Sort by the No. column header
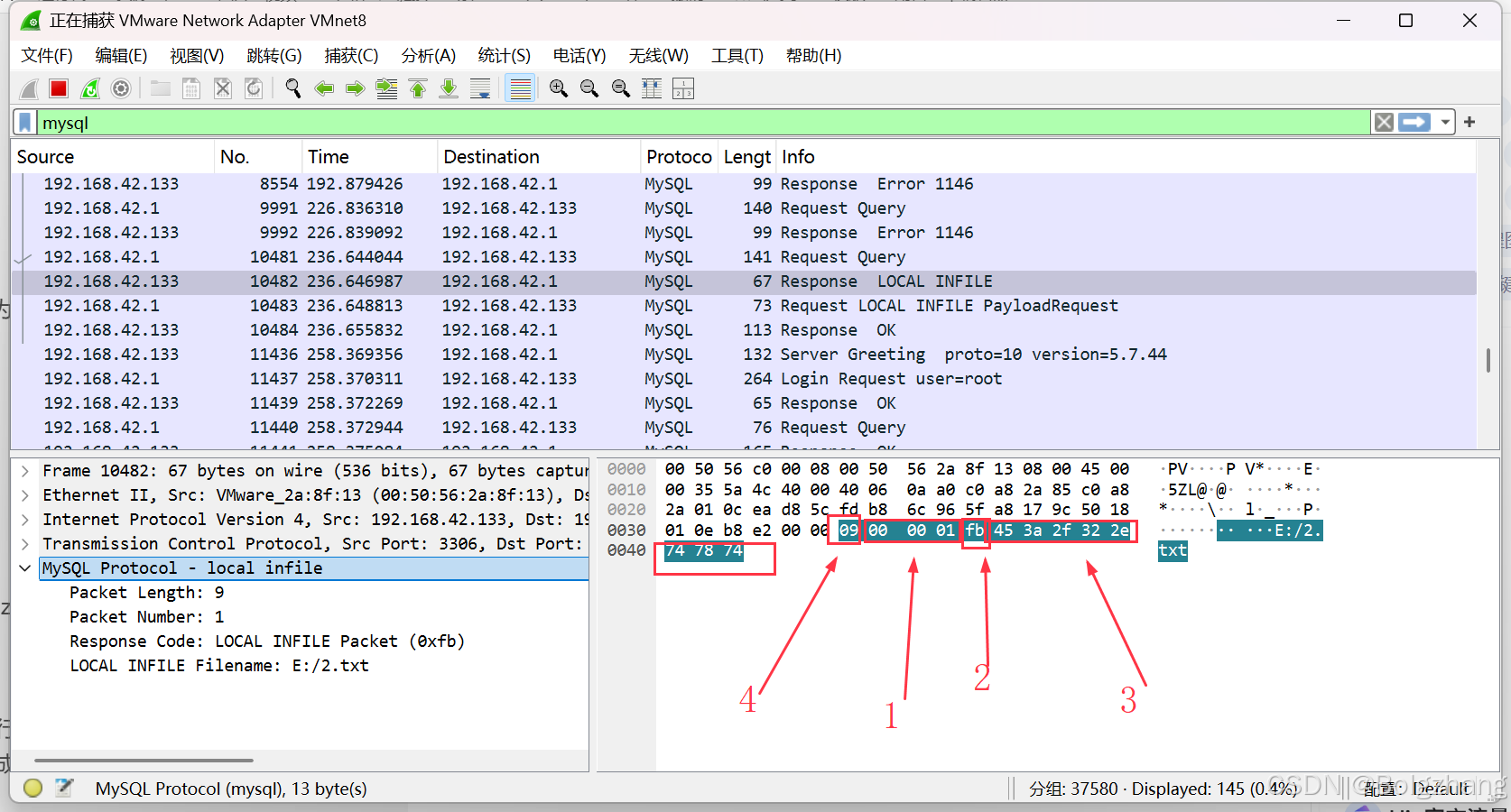This screenshot has width=1511, height=812. point(258,157)
